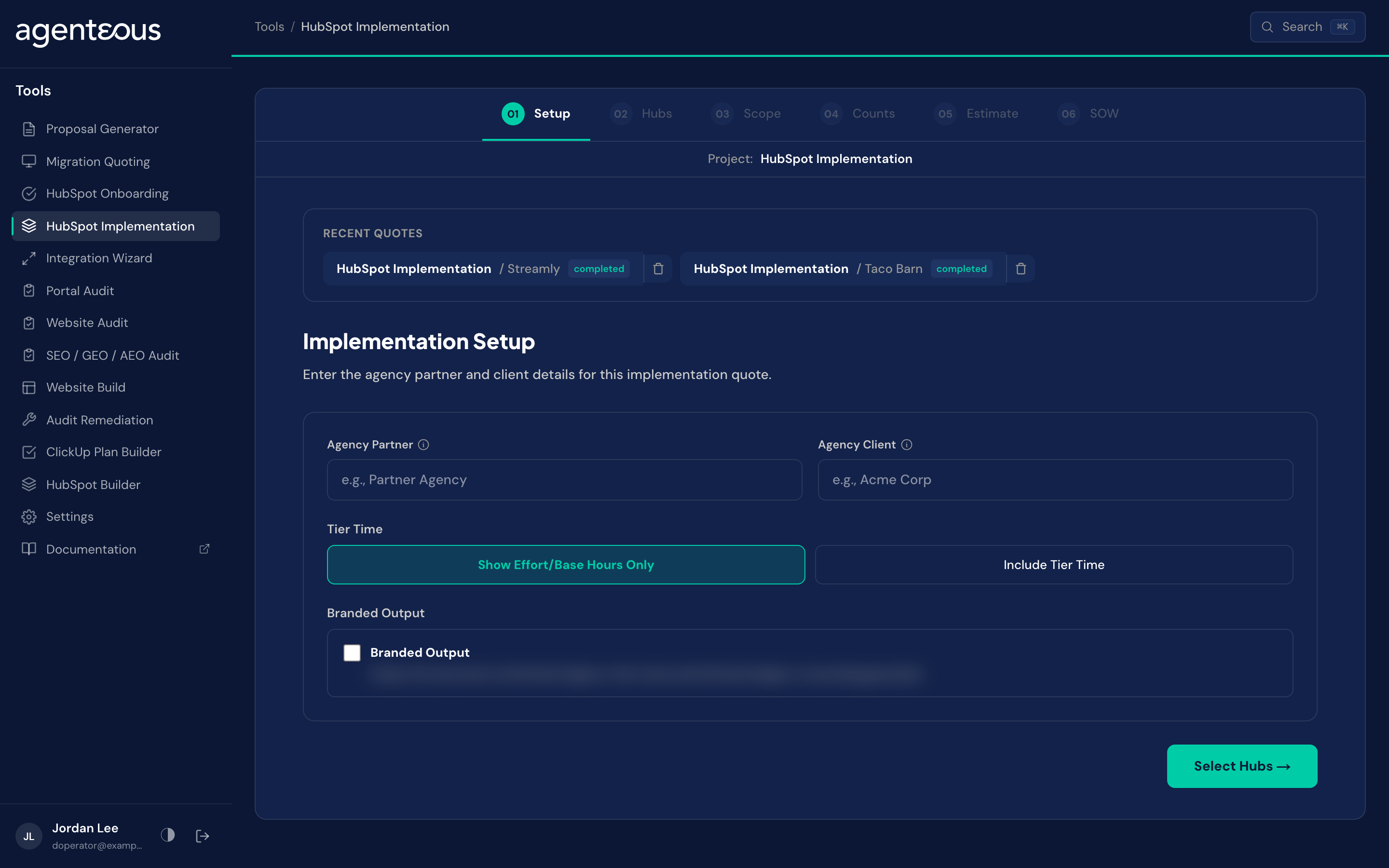Open the Streamly recent quote
The image size is (1389, 868).
[x=483, y=269]
